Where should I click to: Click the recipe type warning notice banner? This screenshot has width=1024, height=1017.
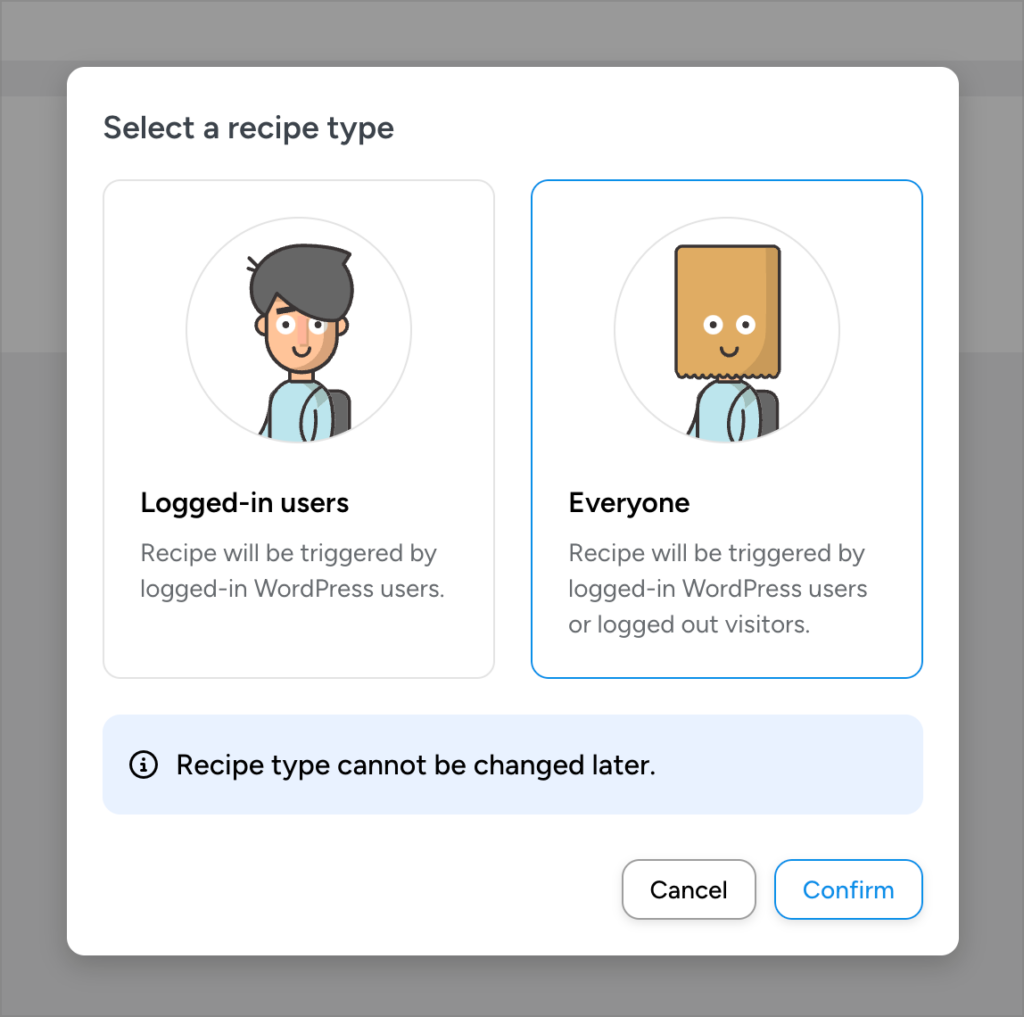[512, 763]
